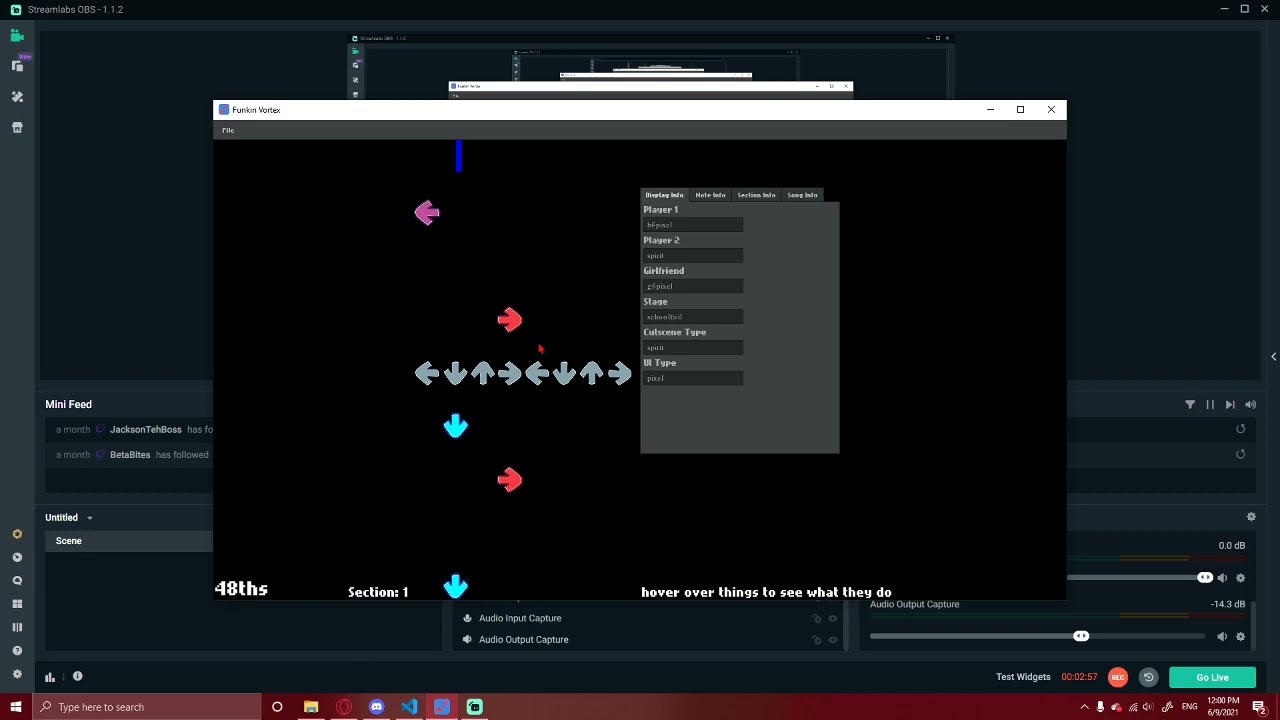This screenshot has height=720, width=1280.
Task: Open the sidebar item marked New
Action: (x=17, y=66)
